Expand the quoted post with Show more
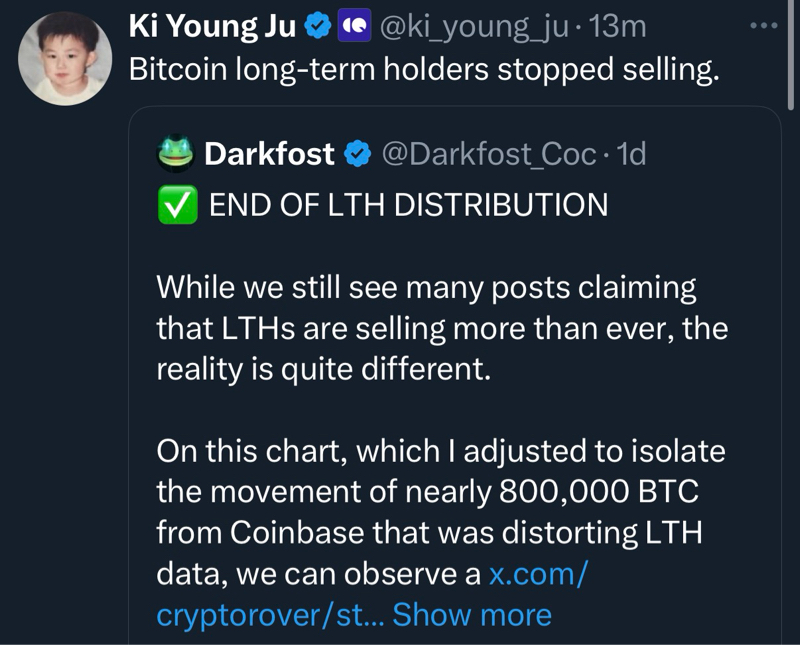This screenshot has width=800, height=645. click(x=471, y=614)
